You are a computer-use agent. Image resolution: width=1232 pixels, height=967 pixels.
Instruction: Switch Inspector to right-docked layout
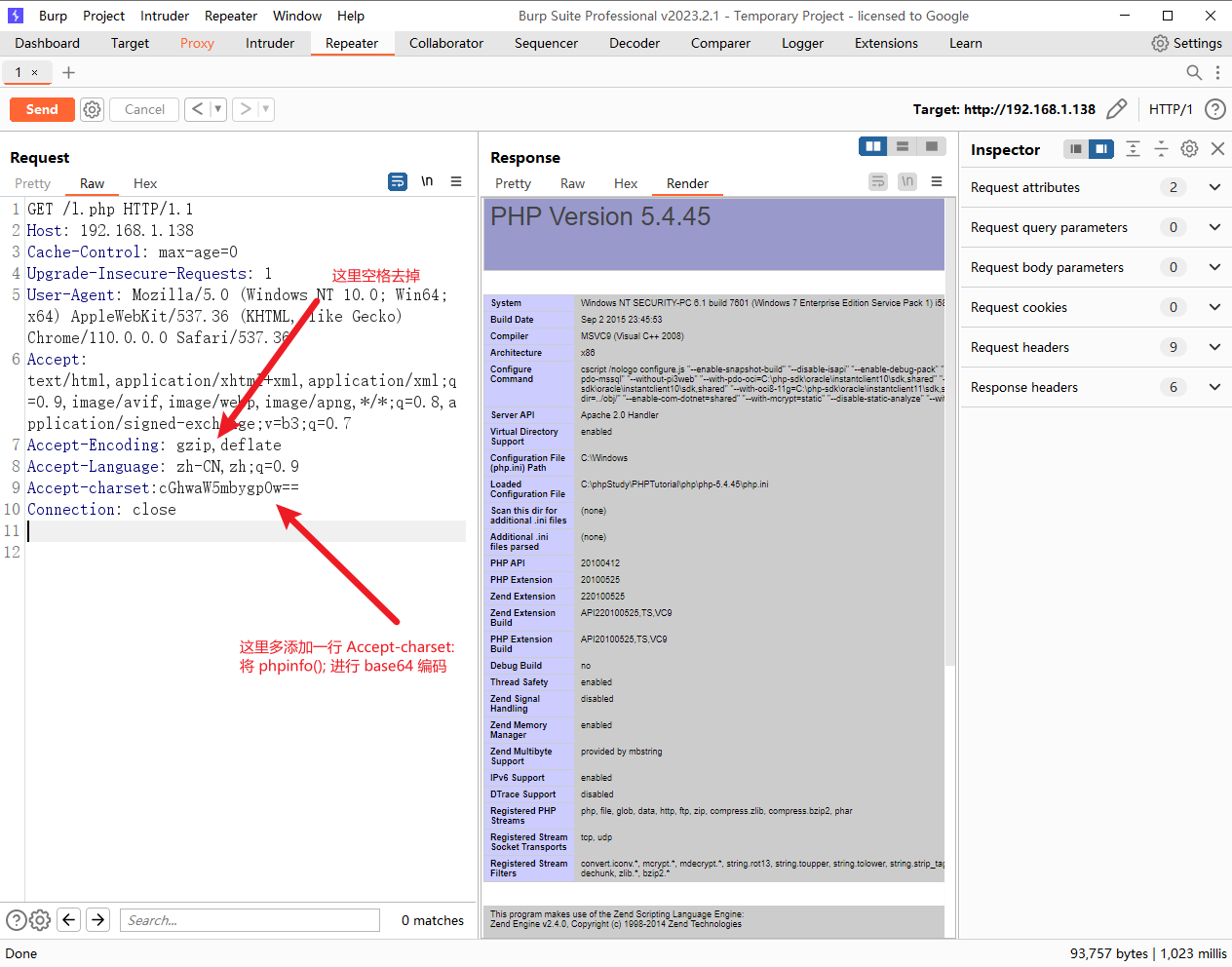(1101, 149)
